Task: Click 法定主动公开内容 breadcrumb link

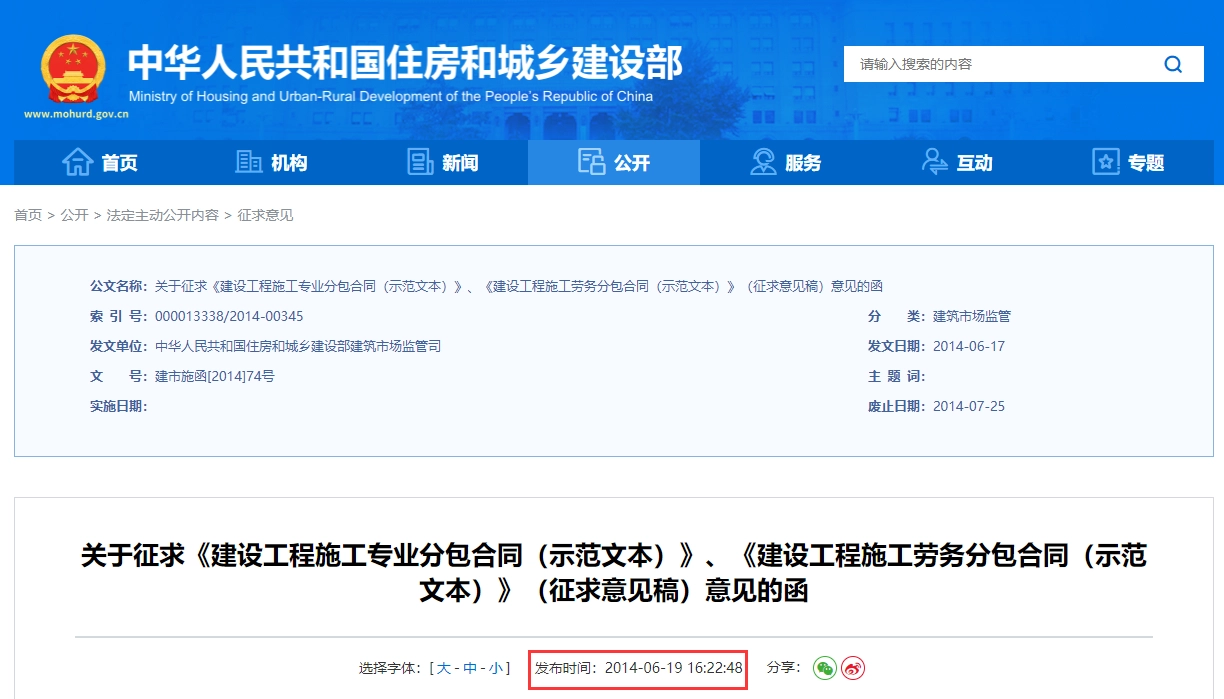Action: click(162, 215)
